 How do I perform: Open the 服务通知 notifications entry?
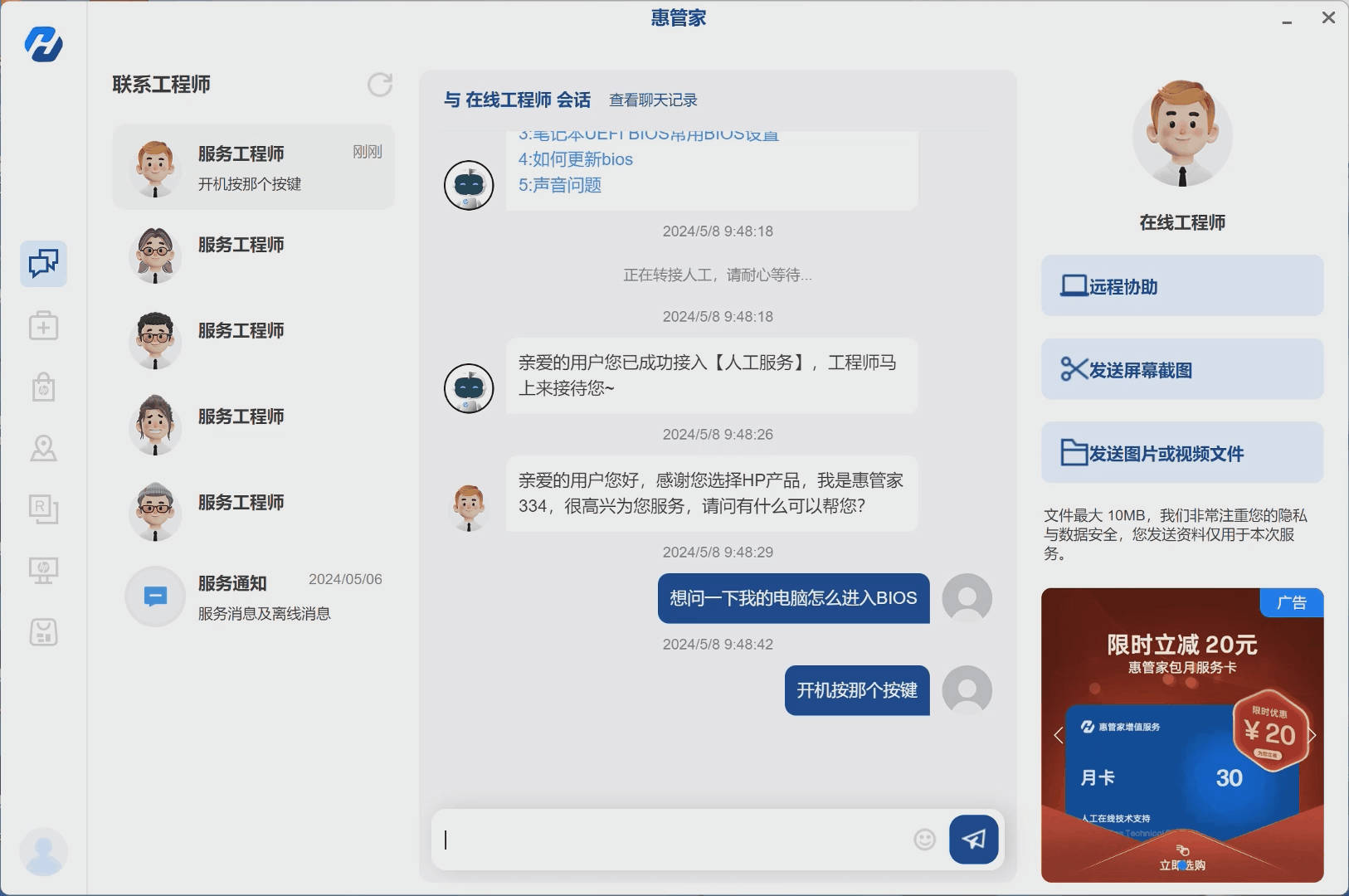click(253, 597)
